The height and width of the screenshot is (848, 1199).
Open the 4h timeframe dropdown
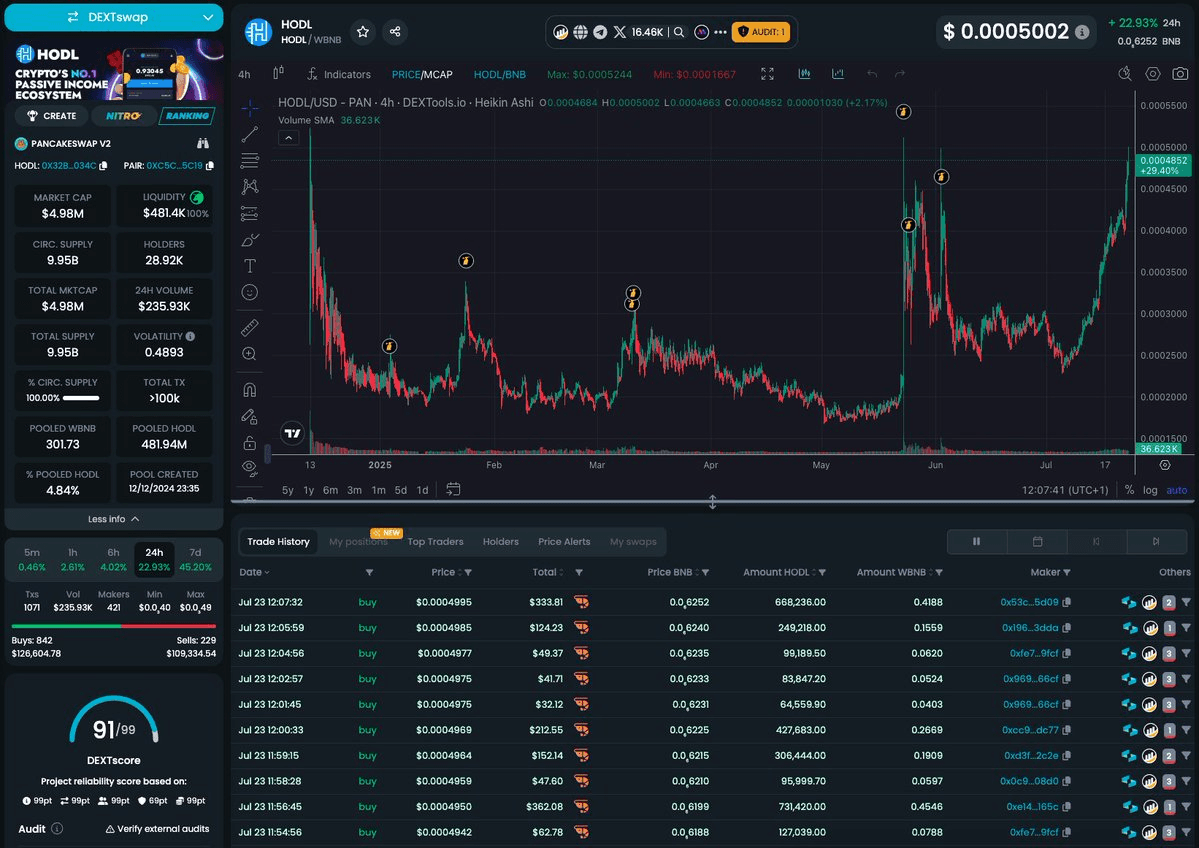245,74
